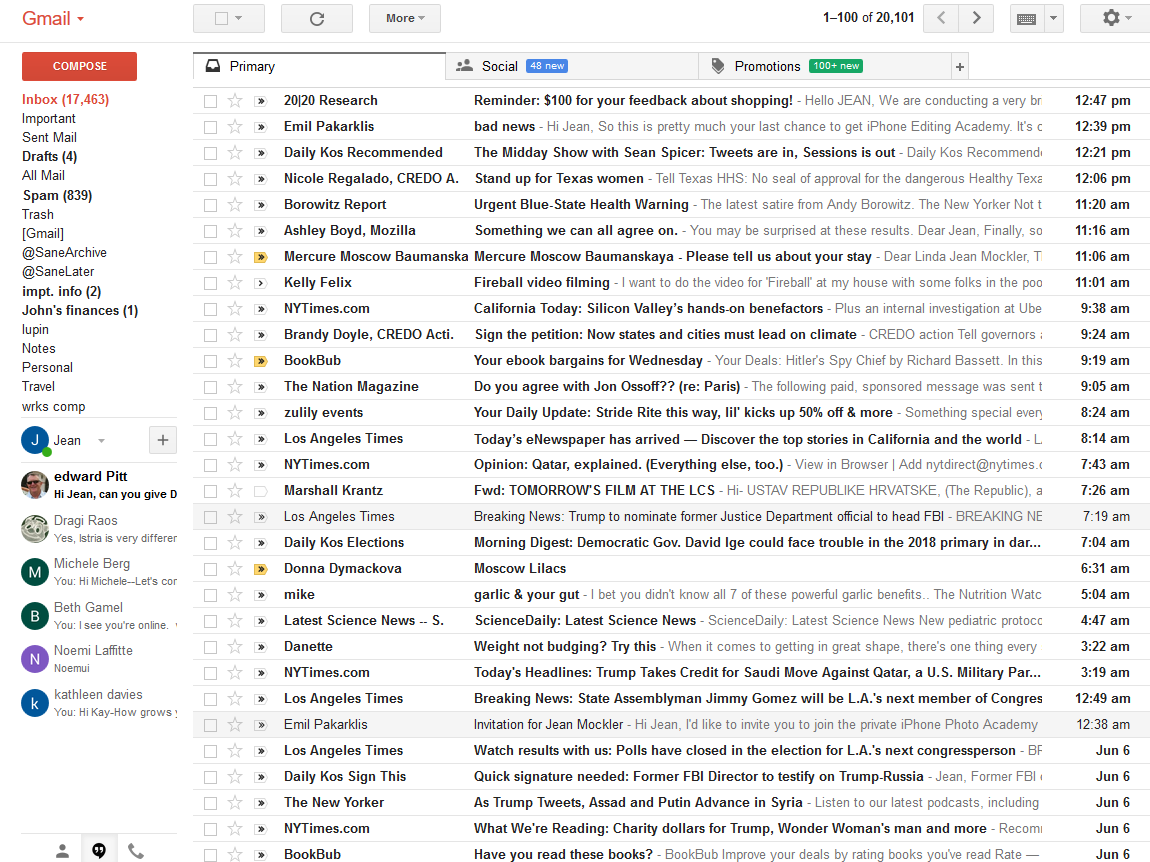The image size is (1150, 862).
Task: Open the Hangouts conversations icon
Action: [99, 851]
